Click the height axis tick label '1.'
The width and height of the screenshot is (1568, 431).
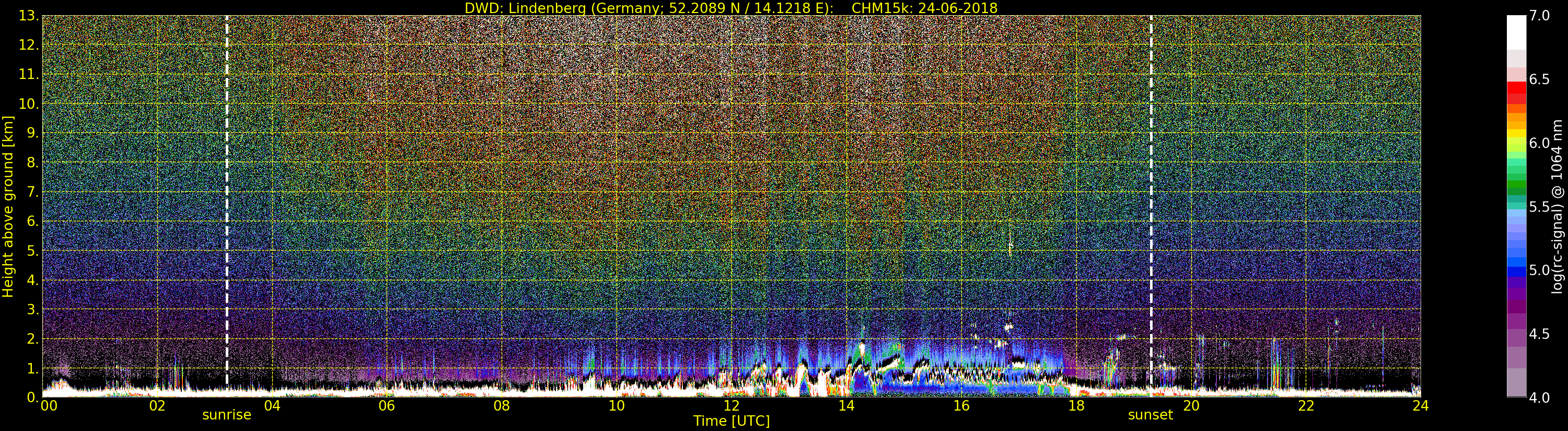coord(32,368)
